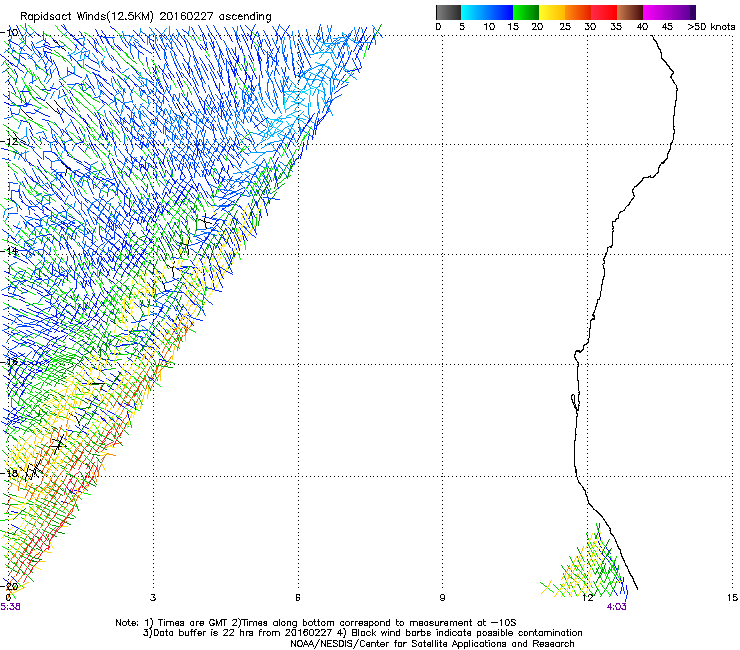Click the '-14' latitude axis label
The width and height of the screenshot is (740, 650).
coord(10,252)
